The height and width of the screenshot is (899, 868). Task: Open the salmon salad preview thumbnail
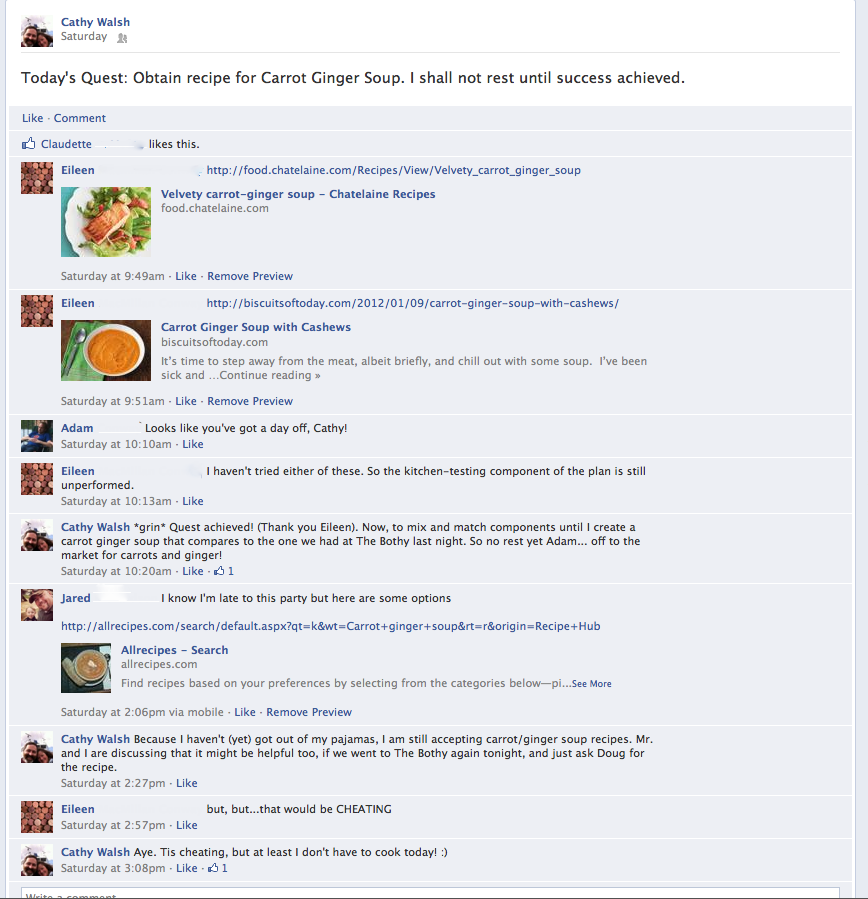point(106,222)
